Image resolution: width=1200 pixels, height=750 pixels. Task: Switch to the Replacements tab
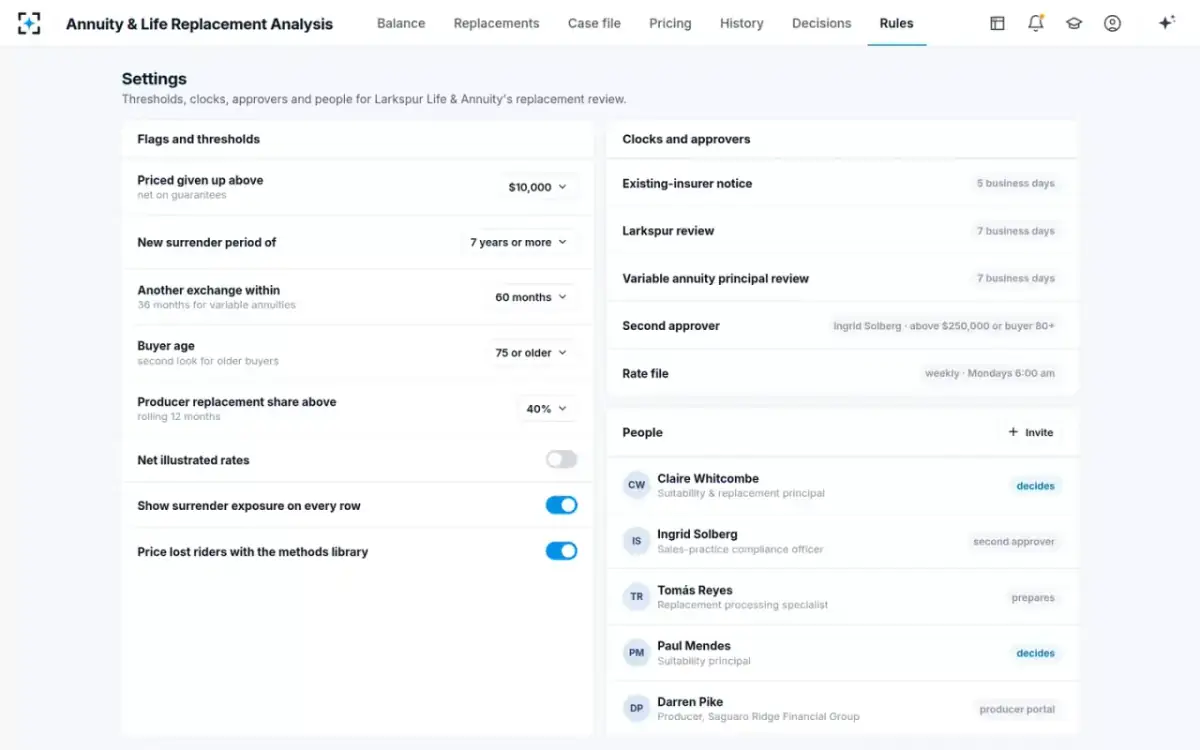pos(496,23)
